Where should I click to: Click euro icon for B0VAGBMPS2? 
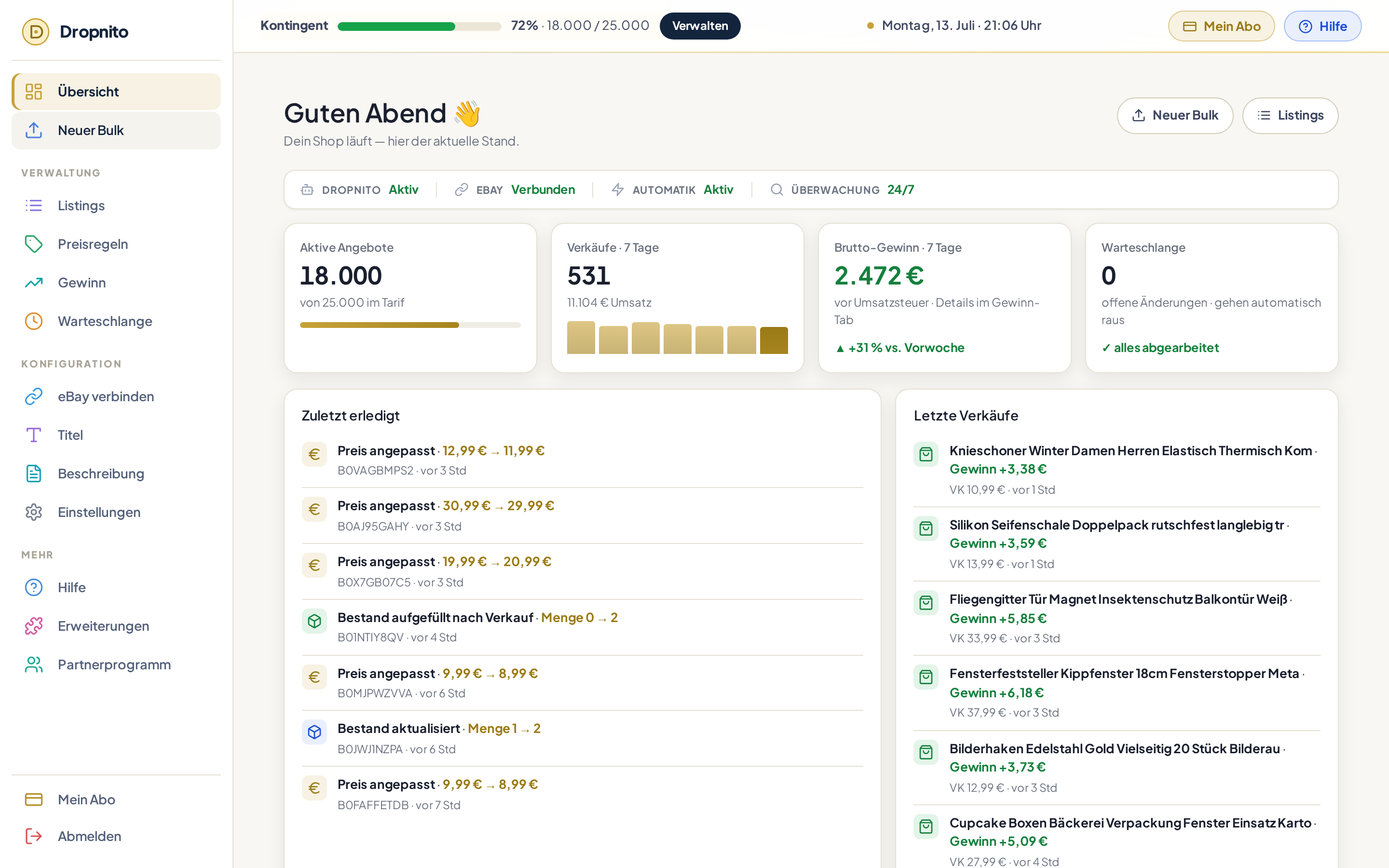pos(314,454)
